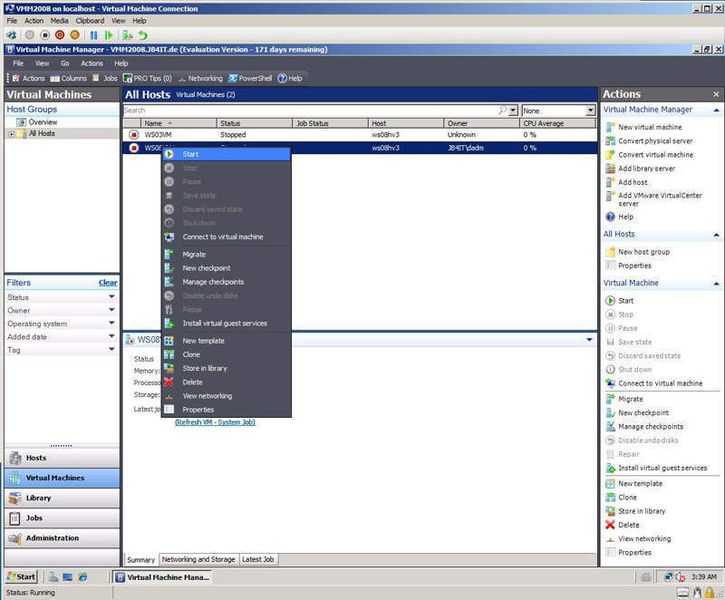The image size is (725, 600).
Task: Choose New checkpoint in context menu
Action: coord(226,268)
